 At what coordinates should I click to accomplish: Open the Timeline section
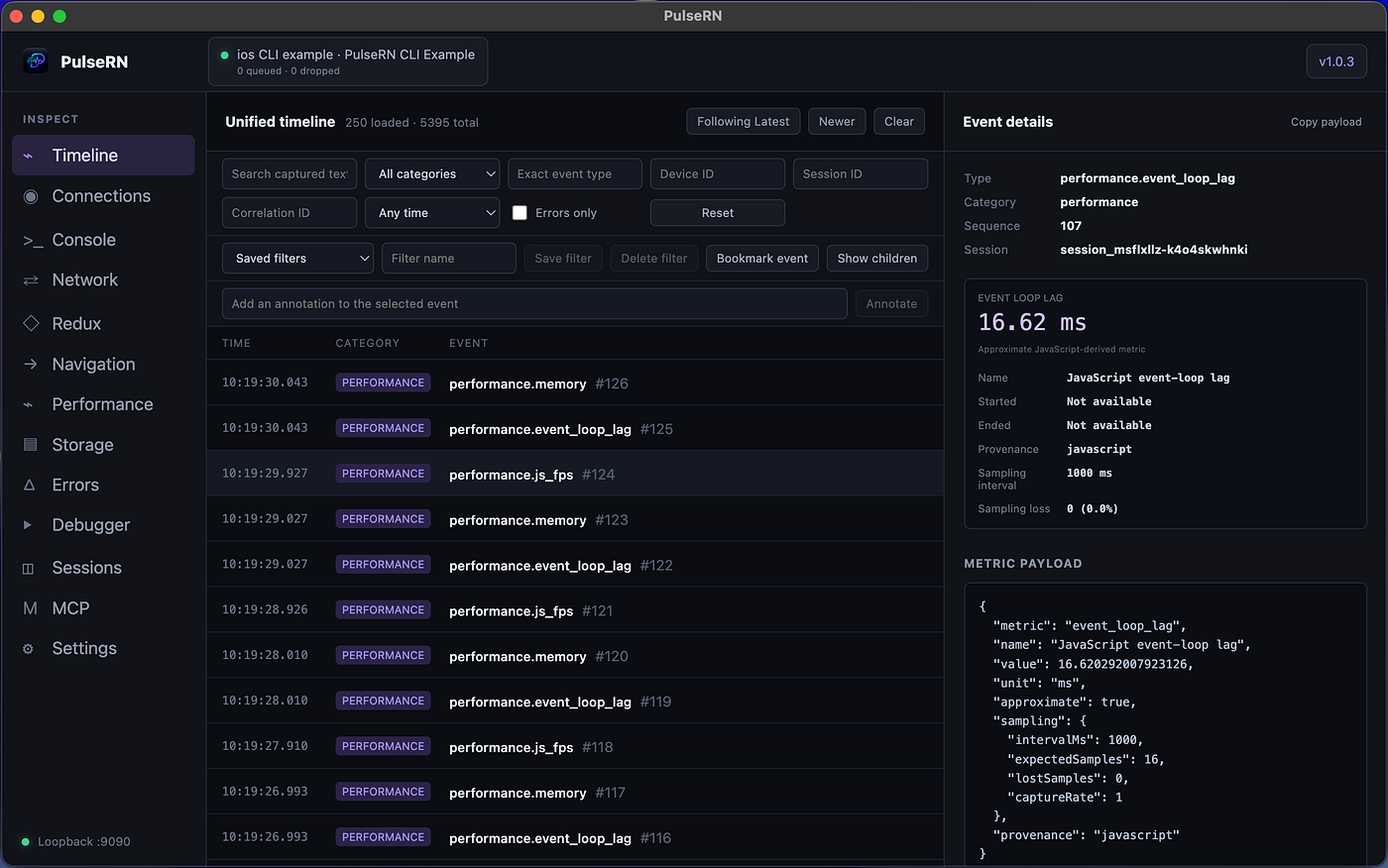click(x=103, y=156)
